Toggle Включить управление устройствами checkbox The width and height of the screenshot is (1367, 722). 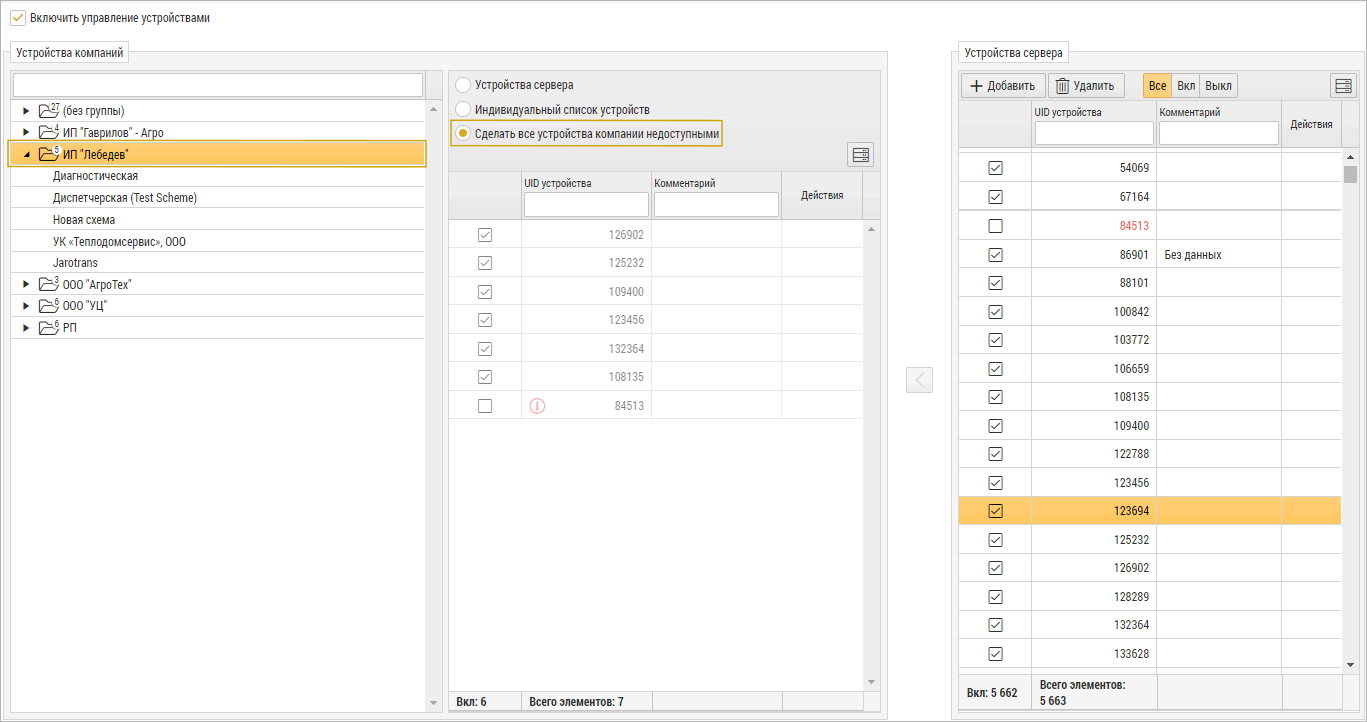point(17,17)
